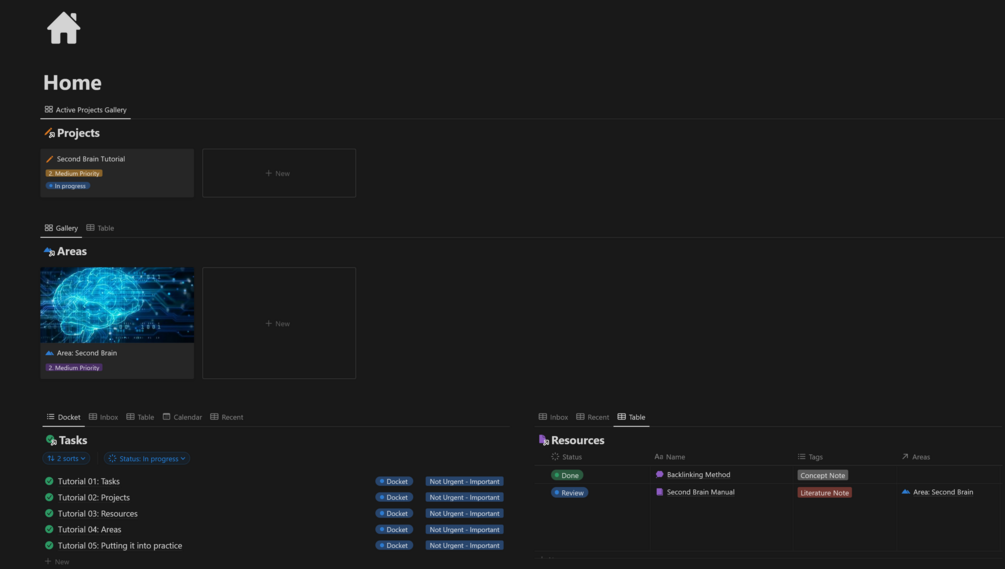1005x569 pixels.
Task: Click the Docket tag for Tutorial 01: Tasks
Action: [394, 481]
